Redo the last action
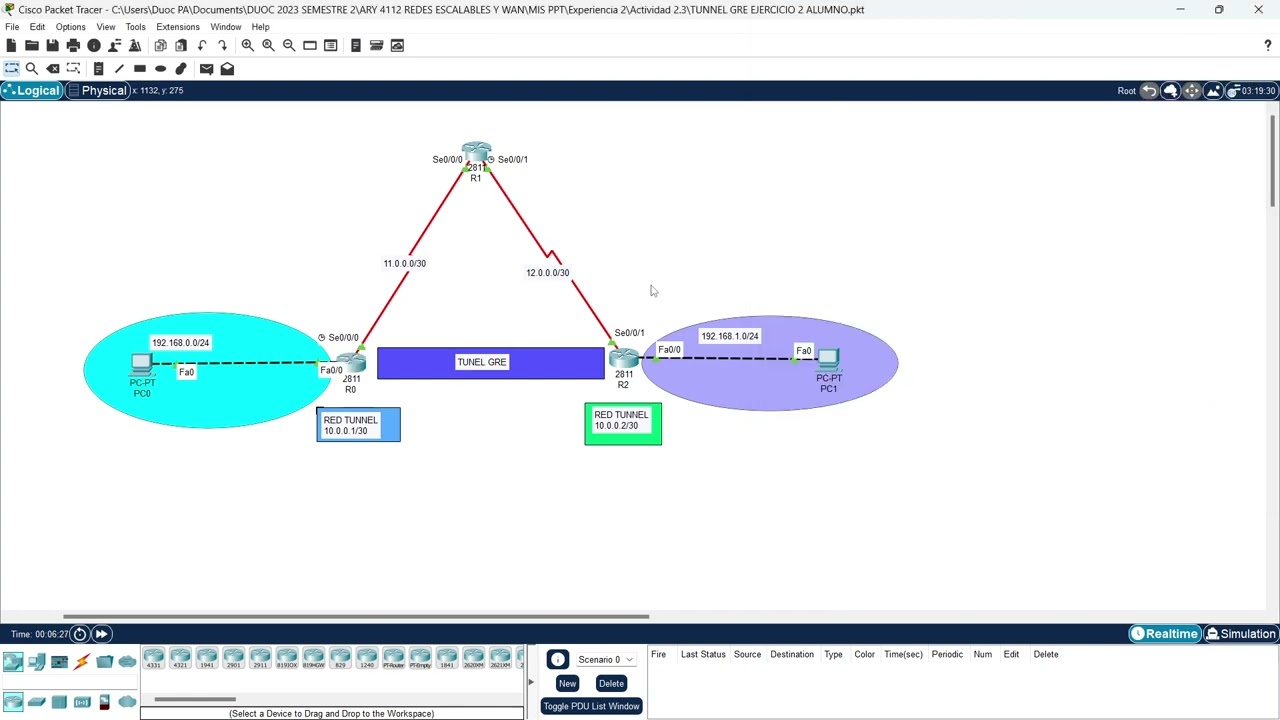The height and width of the screenshot is (720, 1280). (x=222, y=45)
